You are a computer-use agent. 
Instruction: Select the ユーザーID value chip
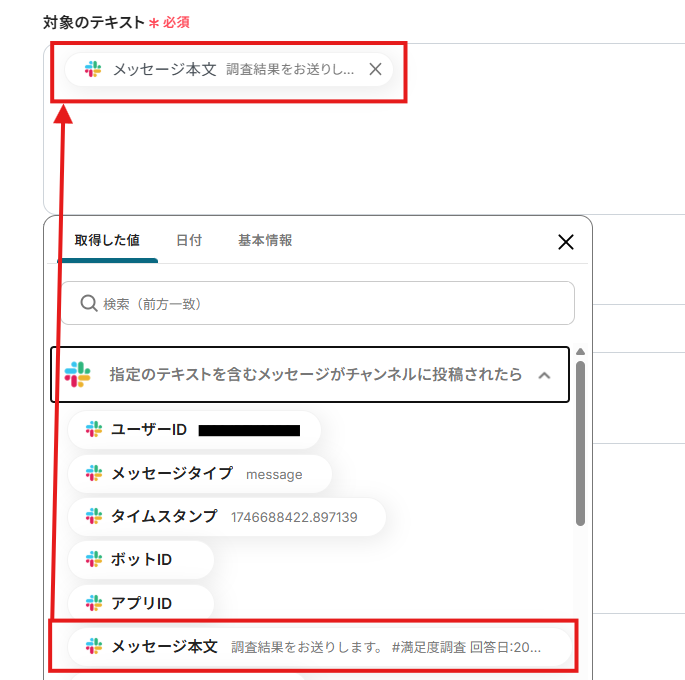[194, 430]
